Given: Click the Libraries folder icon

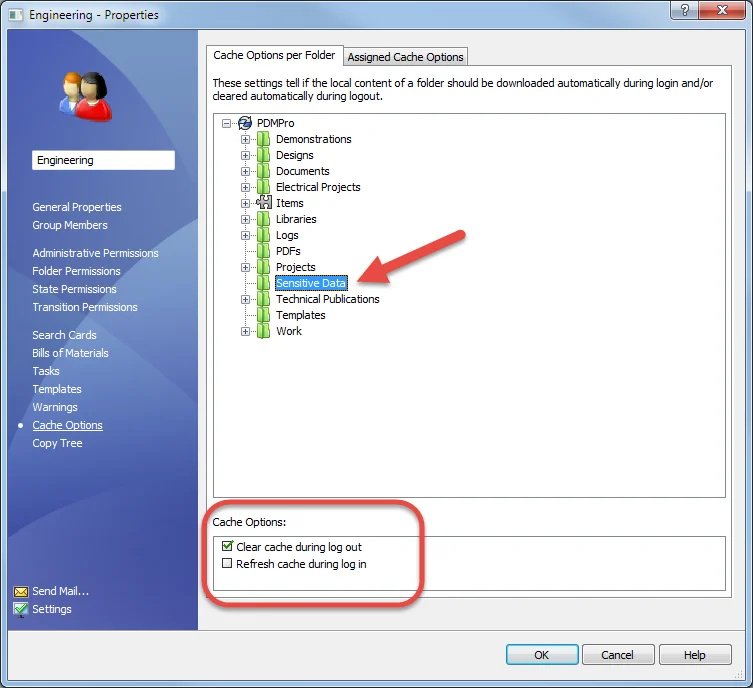Looking at the screenshot, I should 263,219.
